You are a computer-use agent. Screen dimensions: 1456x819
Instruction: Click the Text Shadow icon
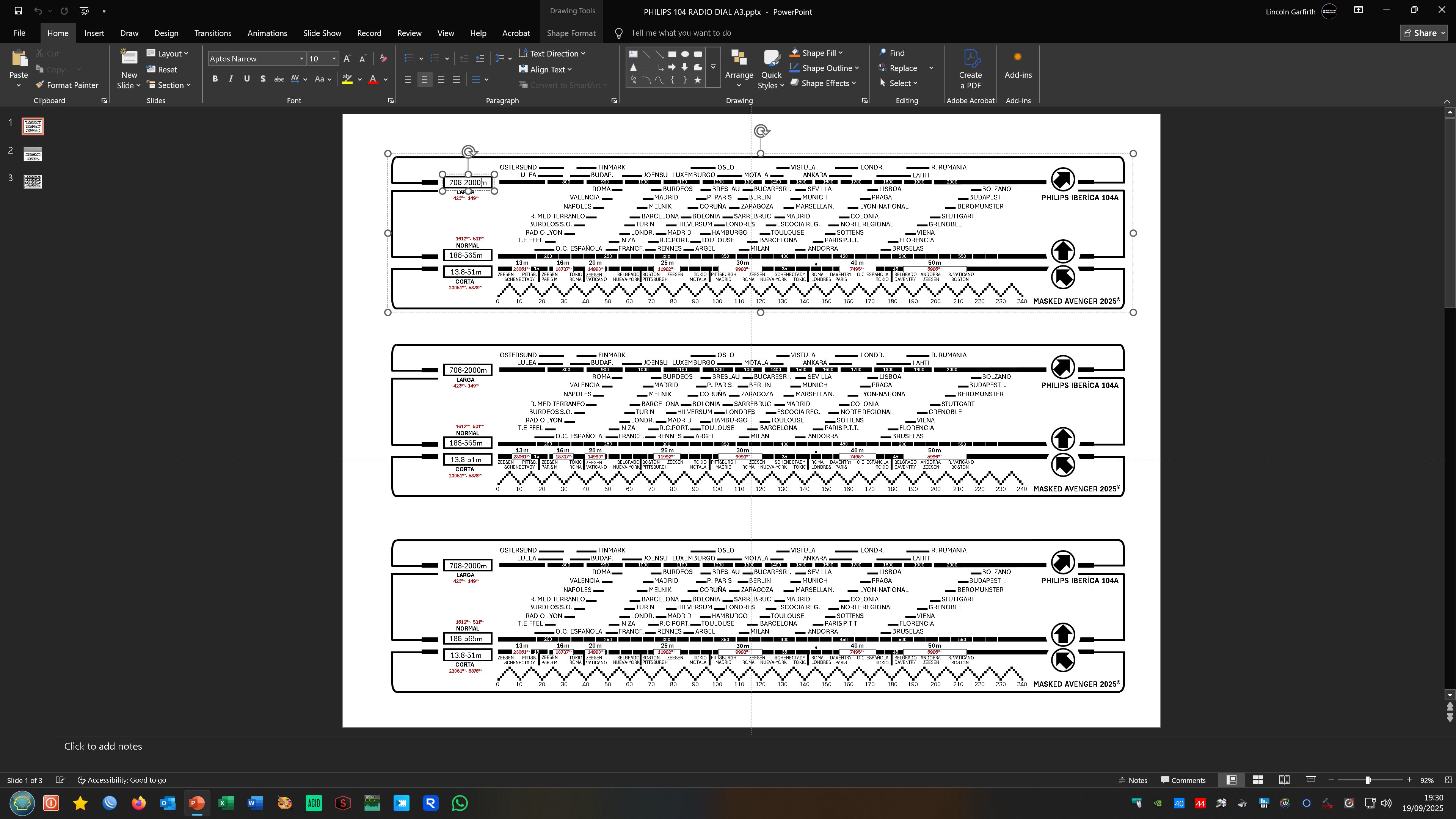[263, 79]
